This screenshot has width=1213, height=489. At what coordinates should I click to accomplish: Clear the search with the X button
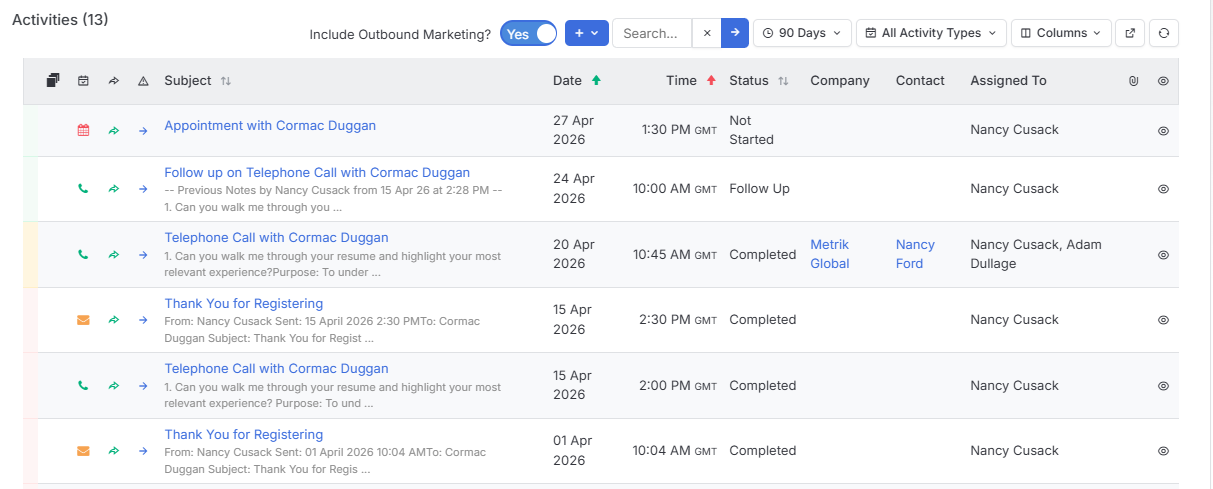(x=706, y=33)
